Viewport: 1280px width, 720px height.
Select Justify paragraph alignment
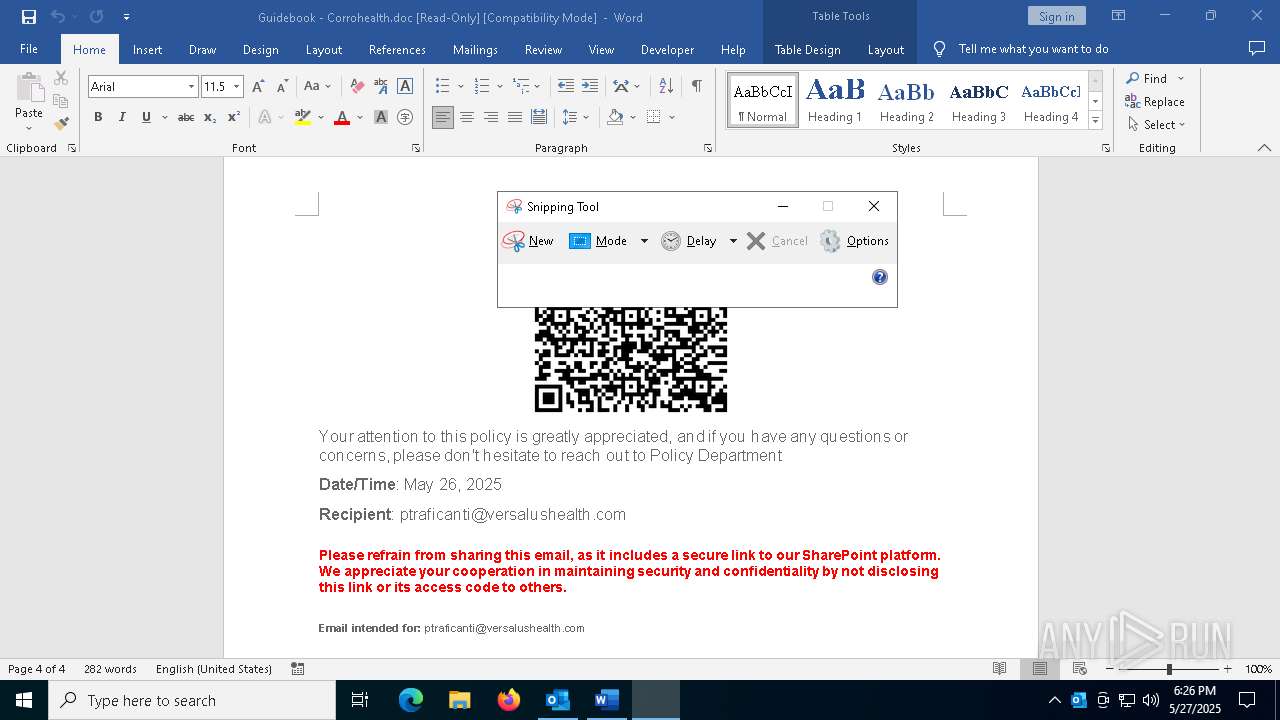[x=515, y=117]
